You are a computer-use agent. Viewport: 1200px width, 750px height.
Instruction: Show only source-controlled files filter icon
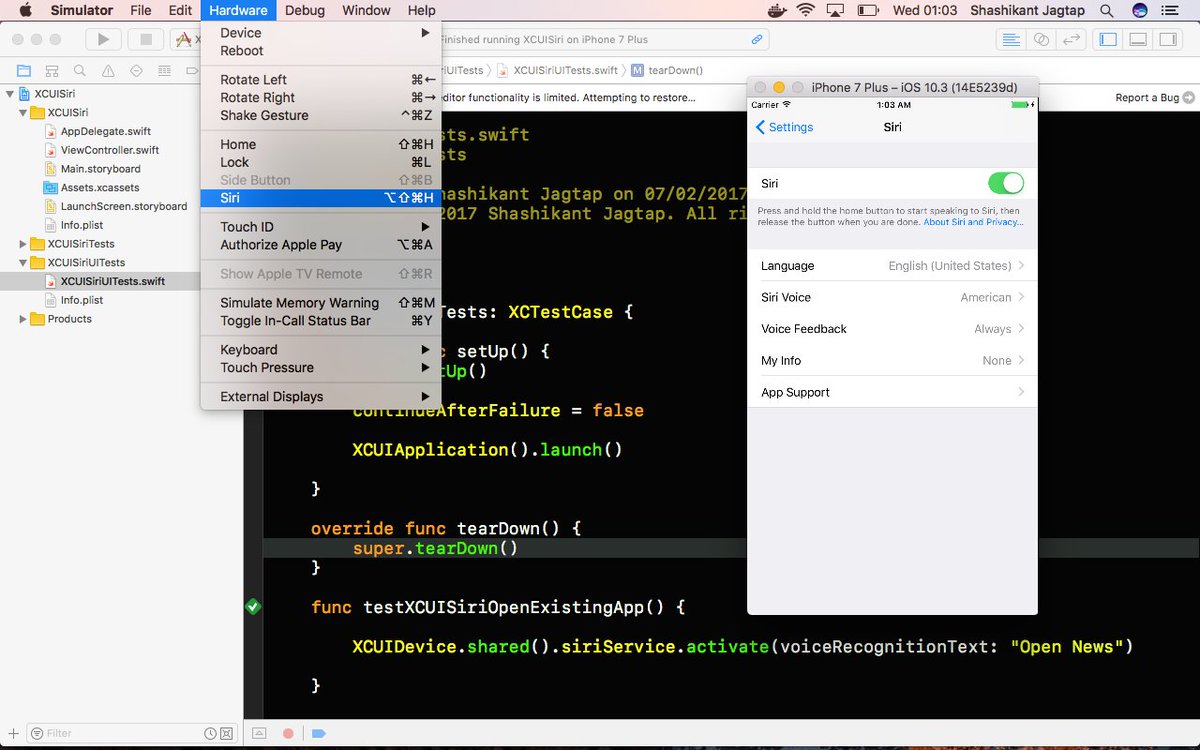pyautogui.click(x=227, y=733)
